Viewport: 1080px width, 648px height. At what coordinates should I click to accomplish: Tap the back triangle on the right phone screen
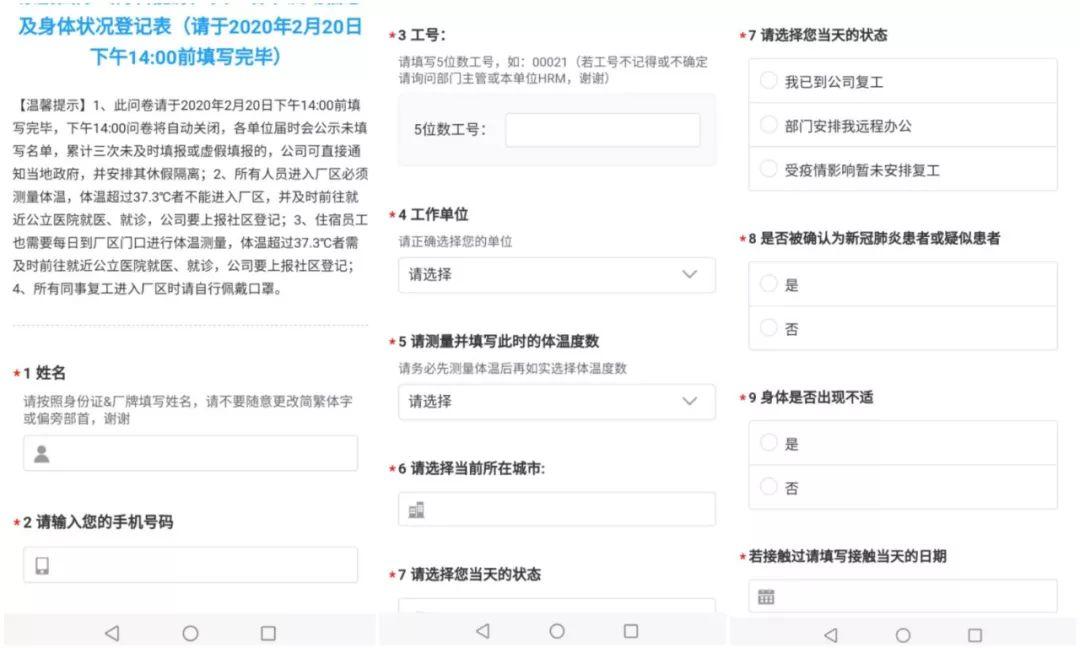(x=830, y=635)
